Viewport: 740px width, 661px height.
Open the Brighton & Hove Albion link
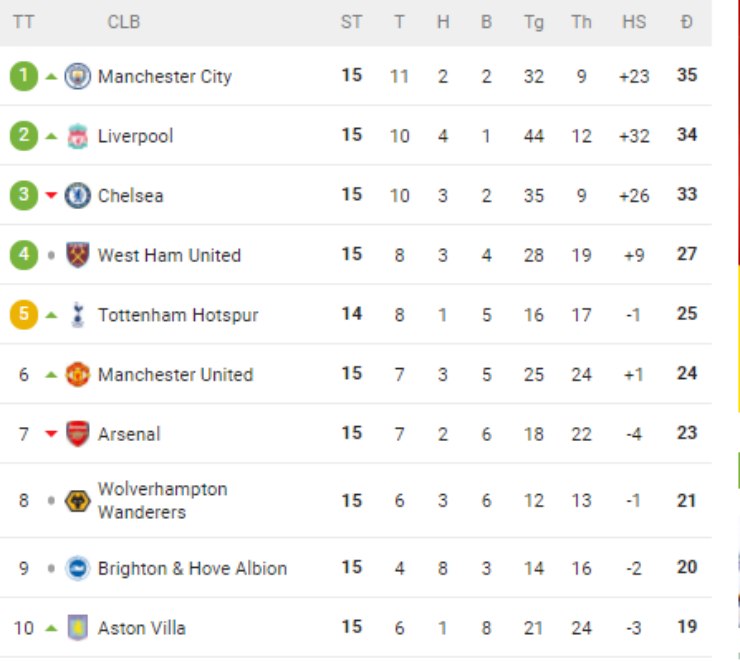point(192,568)
